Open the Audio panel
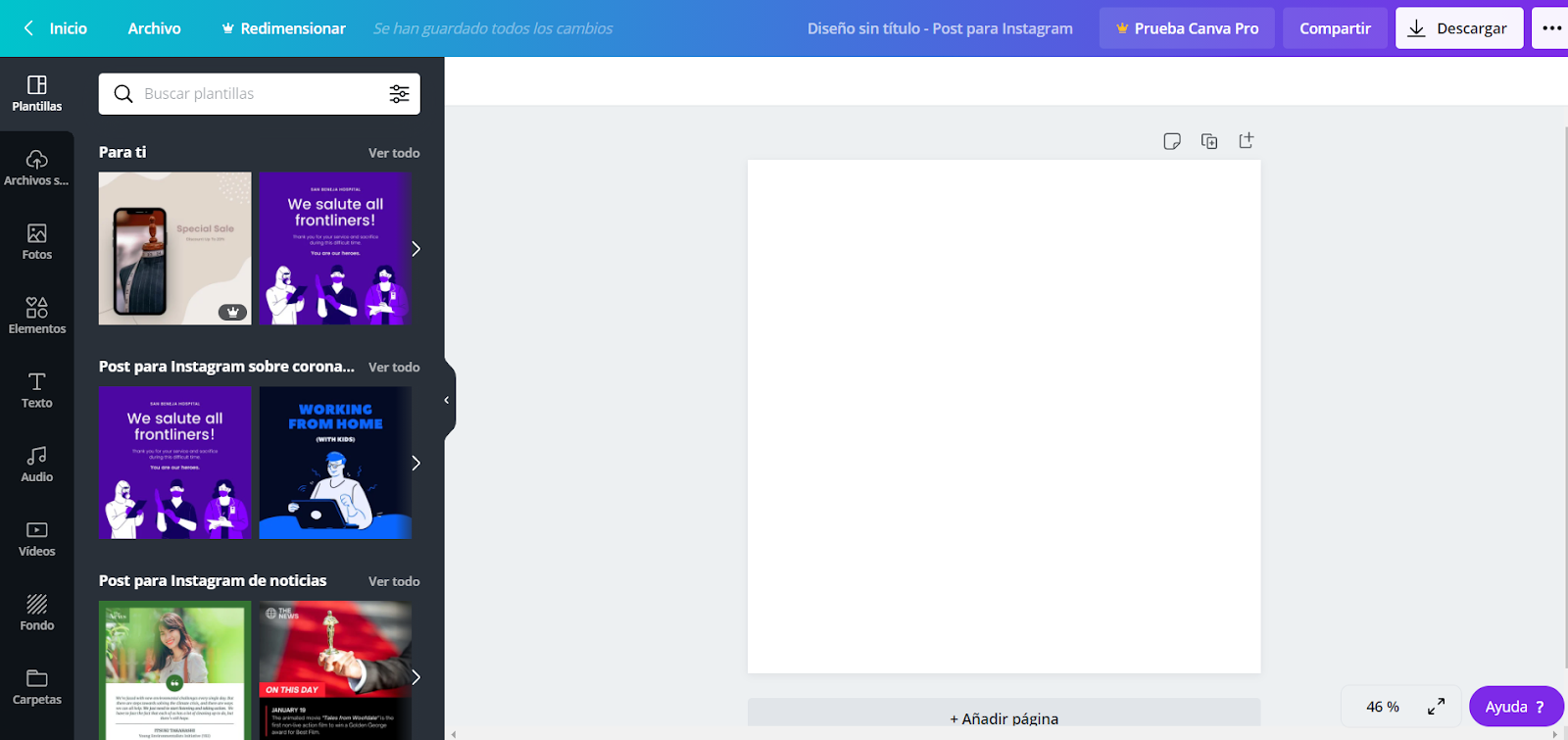 [x=37, y=464]
